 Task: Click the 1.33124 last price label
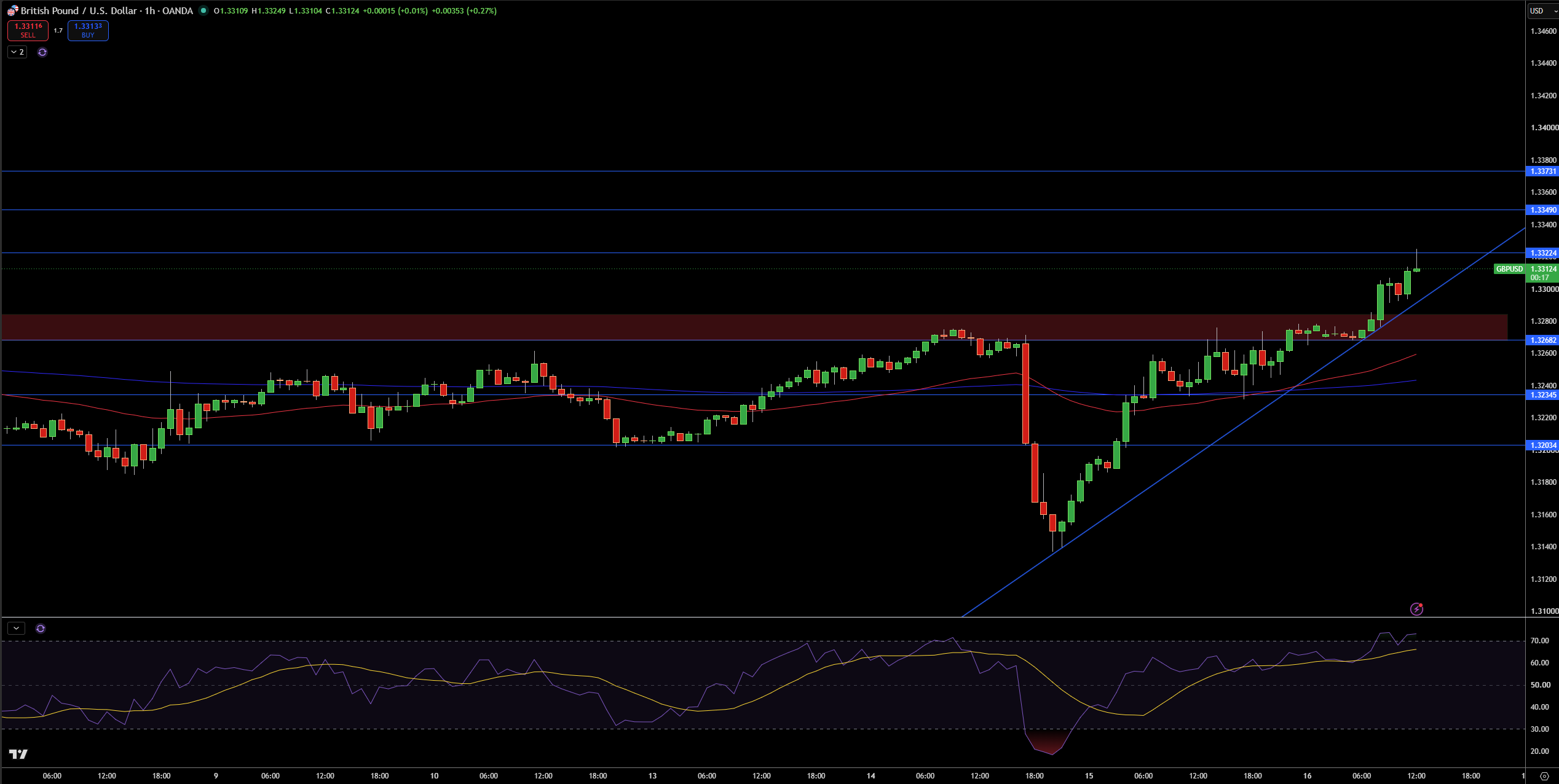[1543, 269]
